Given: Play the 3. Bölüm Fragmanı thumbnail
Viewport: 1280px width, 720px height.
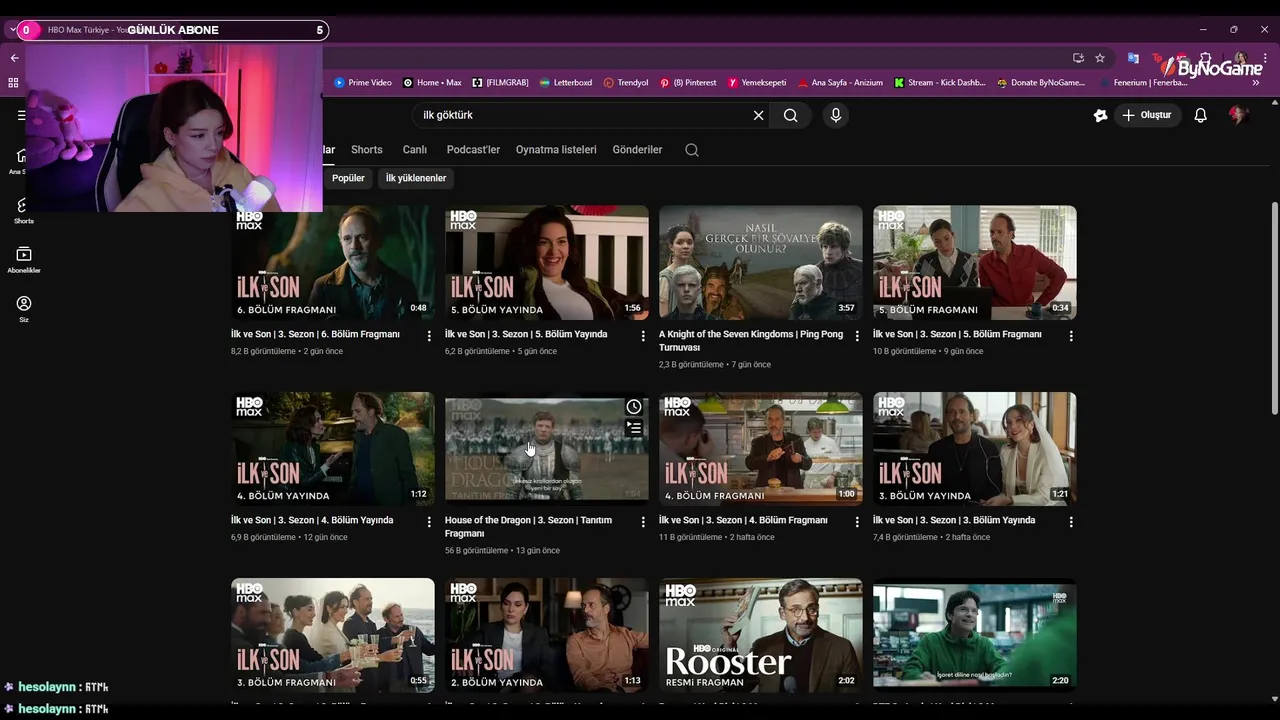Looking at the screenshot, I should click(333, 635).
